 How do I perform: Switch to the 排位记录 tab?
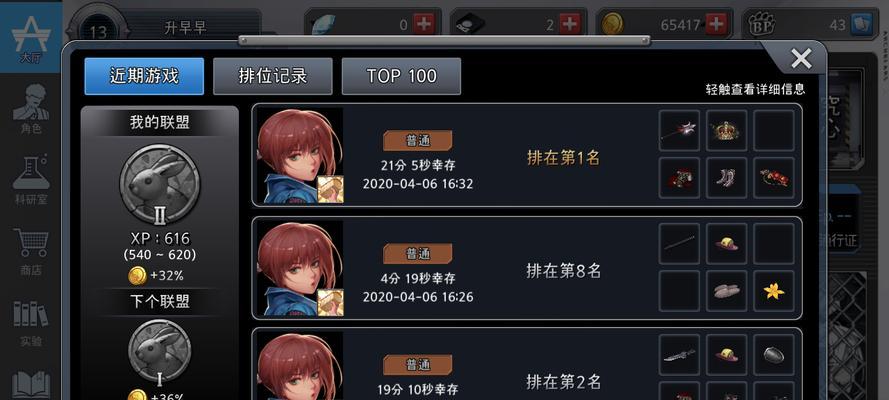click(x=273, y=76)
